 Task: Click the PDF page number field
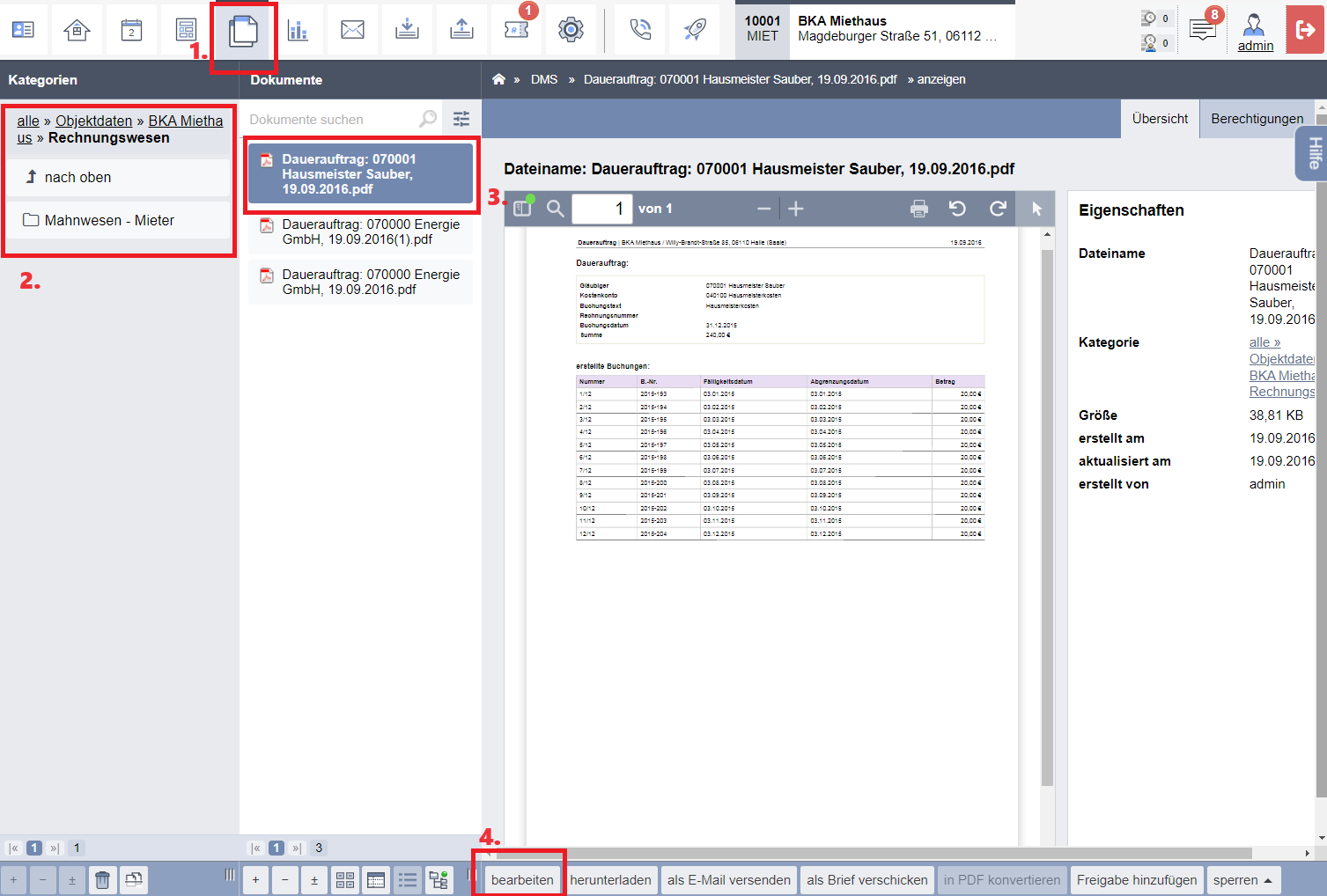pyautogui.click(x=602, y=209)
